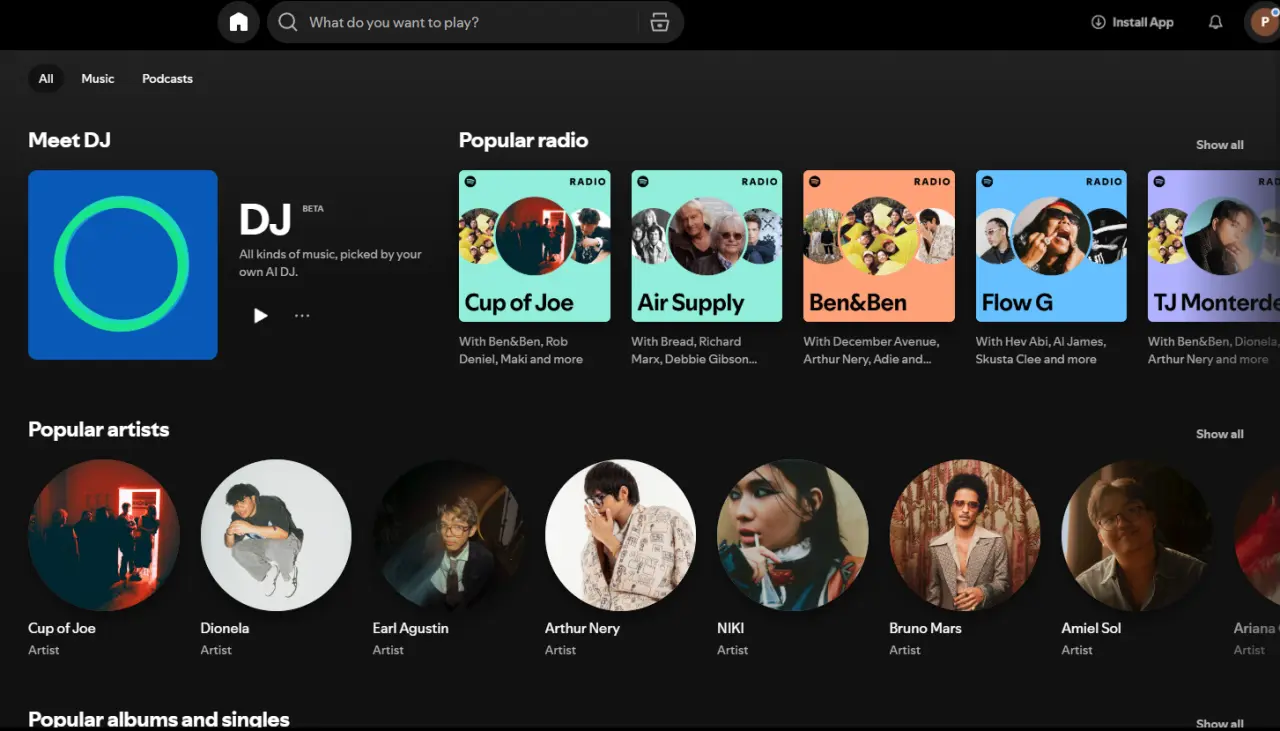Click the search magnifier icon

(x=288, y=22)
